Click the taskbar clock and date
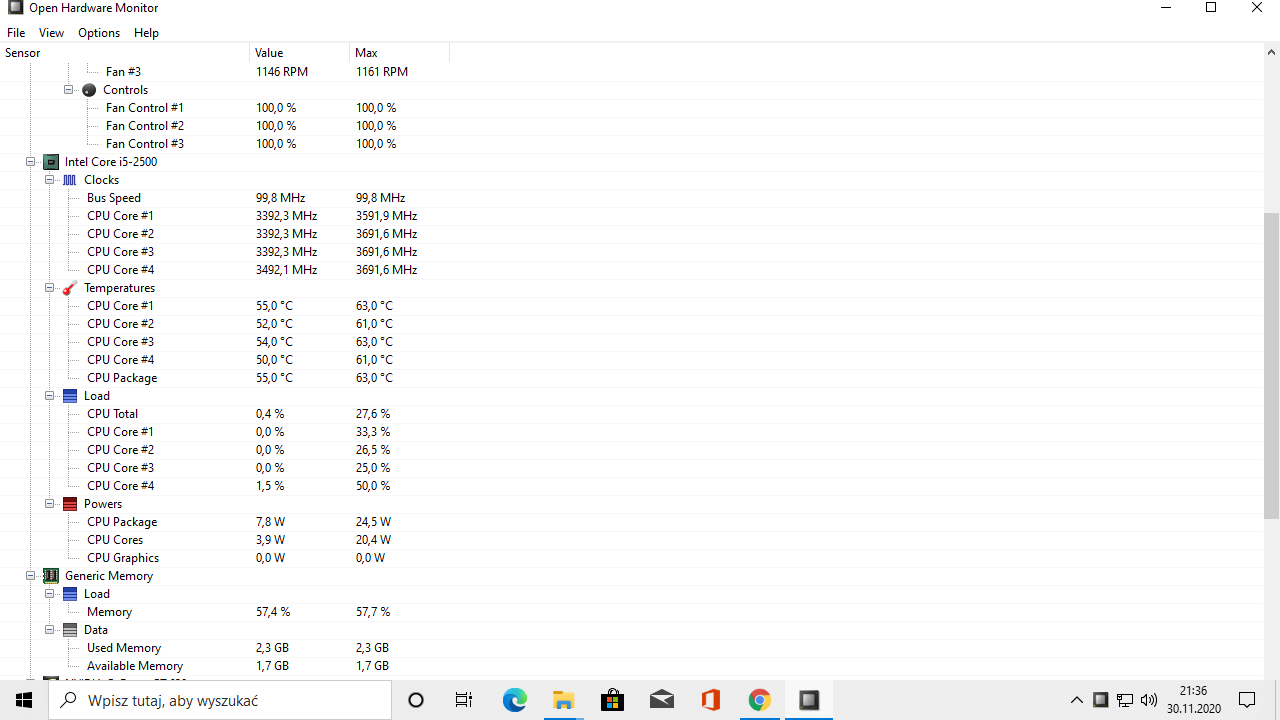Image resolution: width=1280 pixels, height=720 pixels. coord(1193,700)
